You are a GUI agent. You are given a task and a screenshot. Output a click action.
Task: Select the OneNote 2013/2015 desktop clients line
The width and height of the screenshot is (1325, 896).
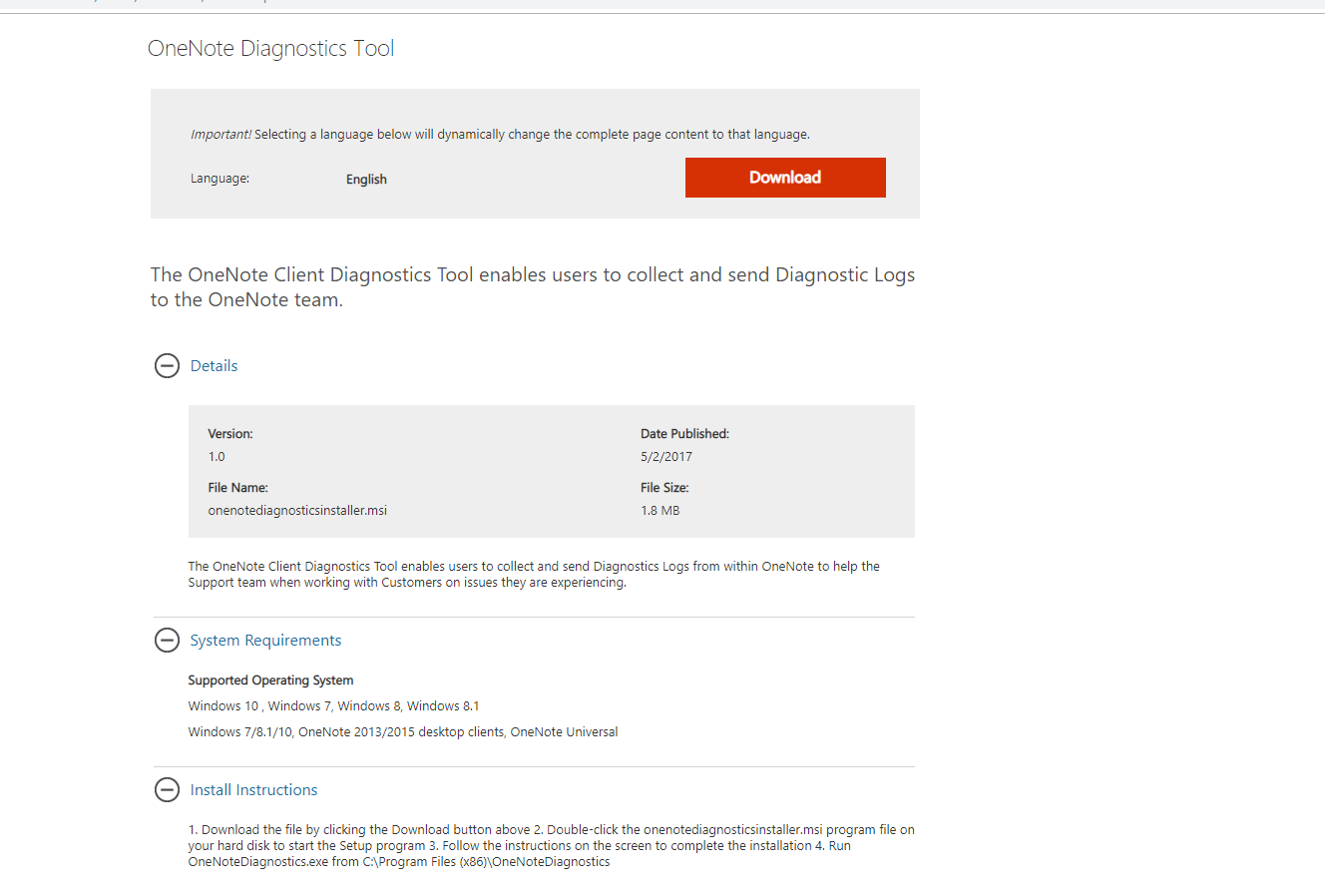coord(403,732)
